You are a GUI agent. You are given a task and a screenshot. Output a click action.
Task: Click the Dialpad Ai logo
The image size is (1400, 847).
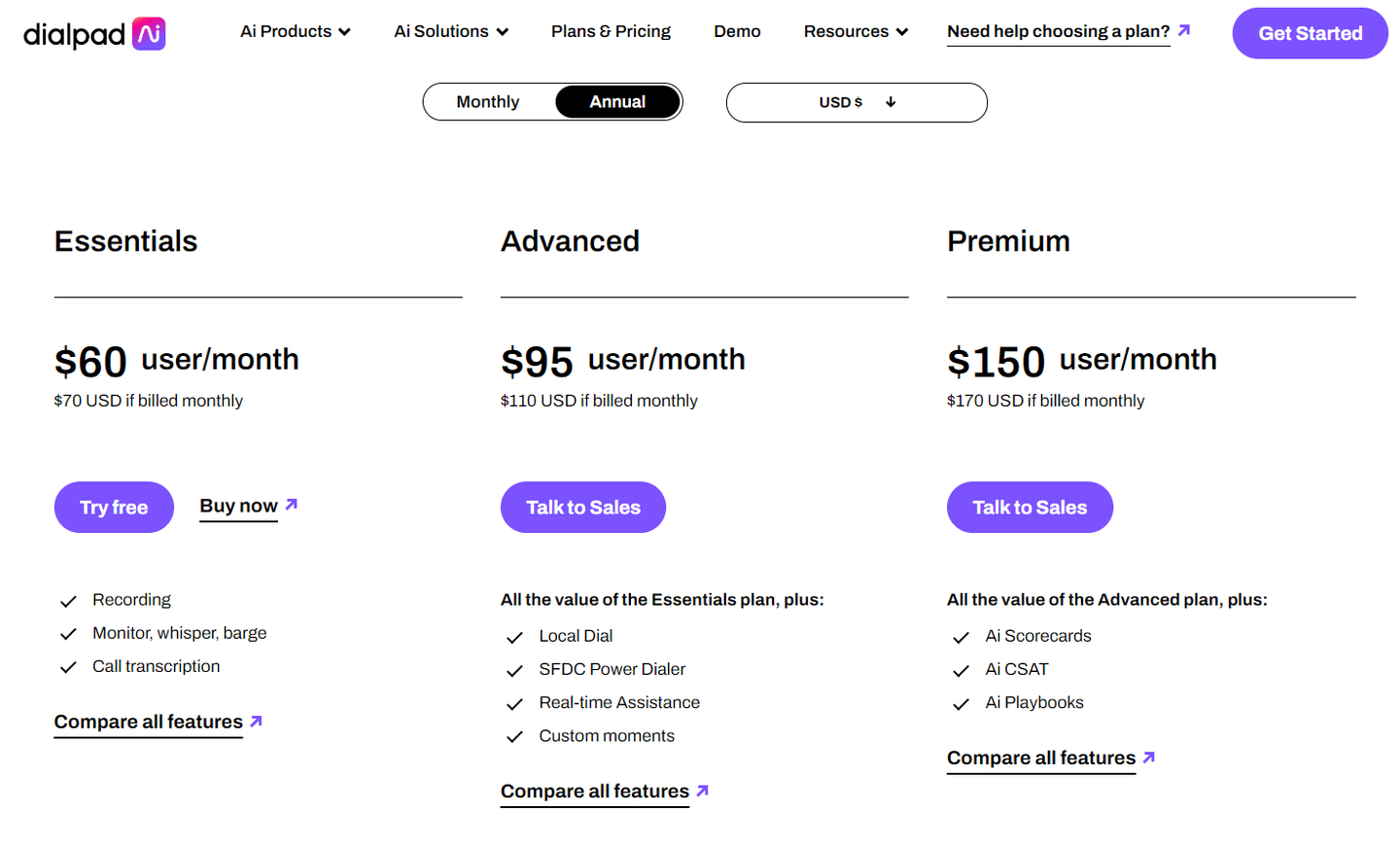click(x=94, y=33)
